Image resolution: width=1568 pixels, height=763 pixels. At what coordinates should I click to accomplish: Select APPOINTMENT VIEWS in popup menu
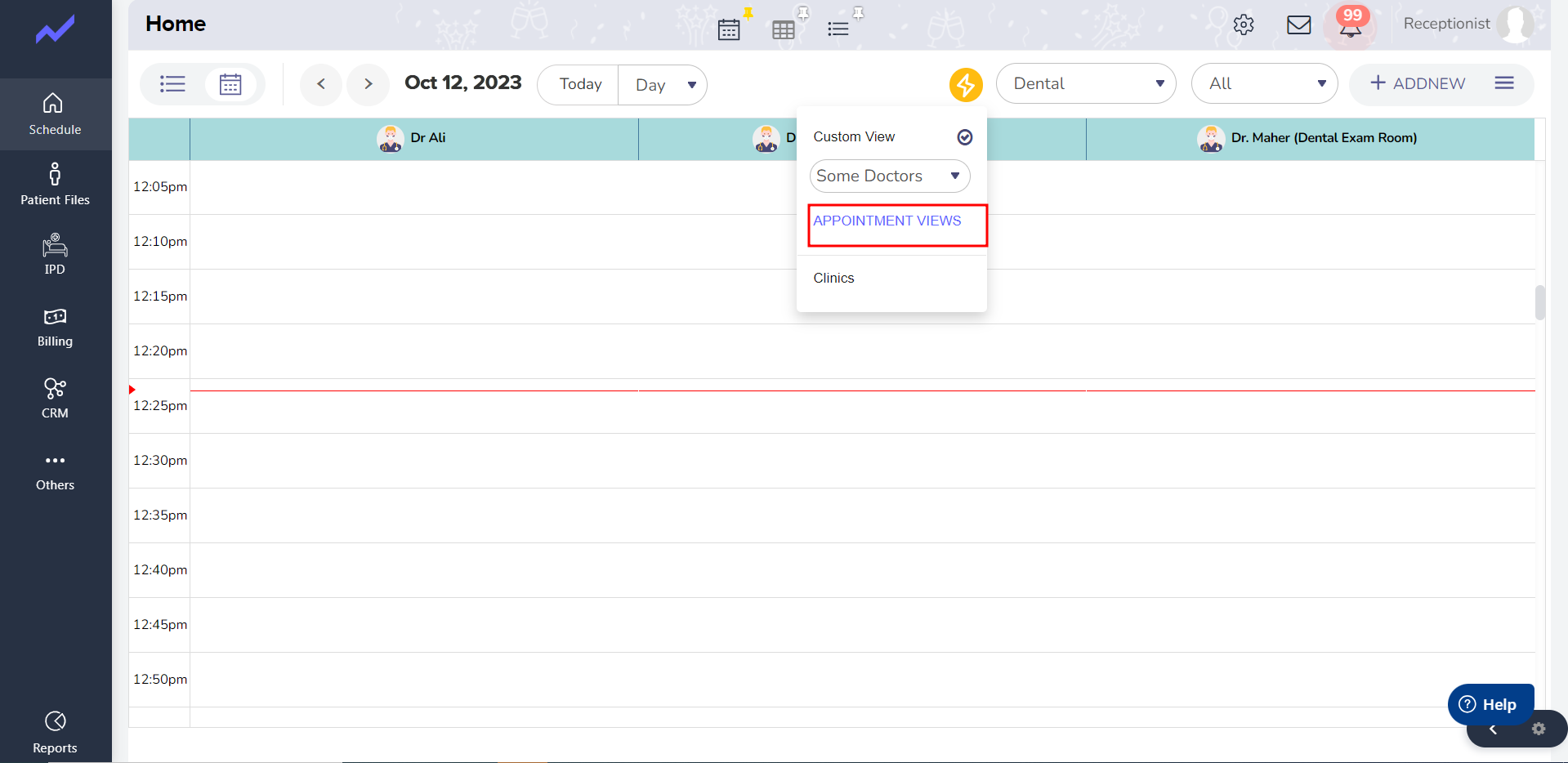[x=887, y=221]
